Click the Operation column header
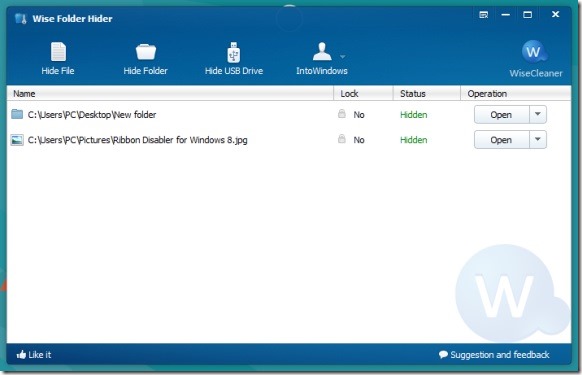 pos(516,94)
